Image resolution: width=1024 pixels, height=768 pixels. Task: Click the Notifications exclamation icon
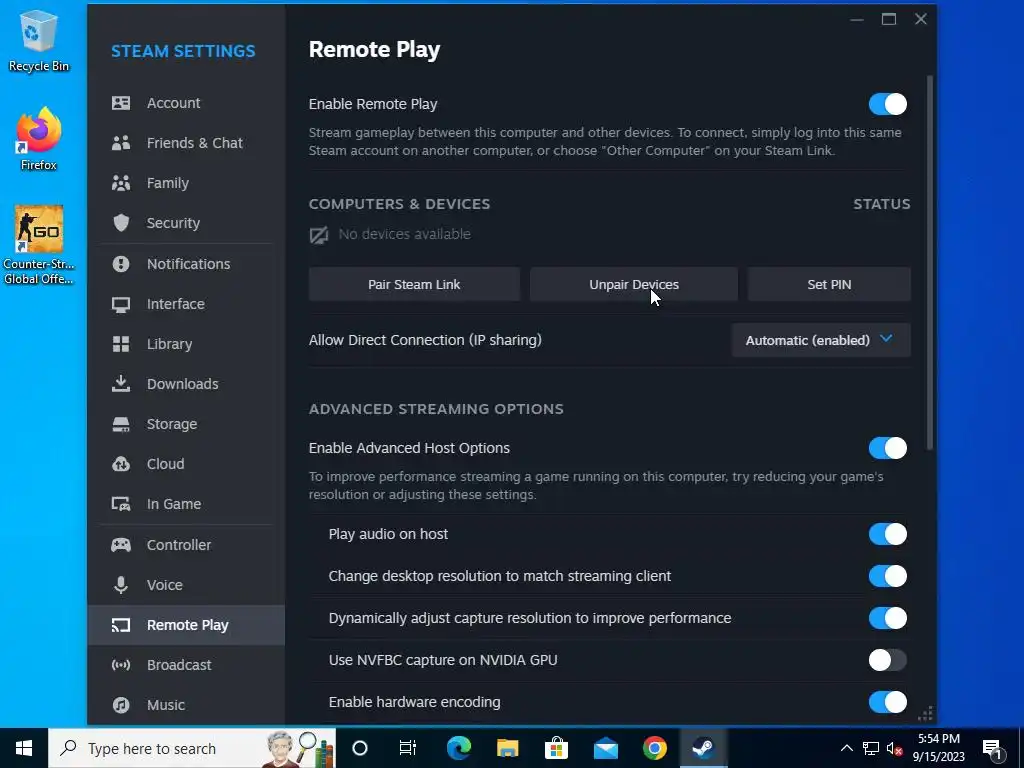(121, 264)
